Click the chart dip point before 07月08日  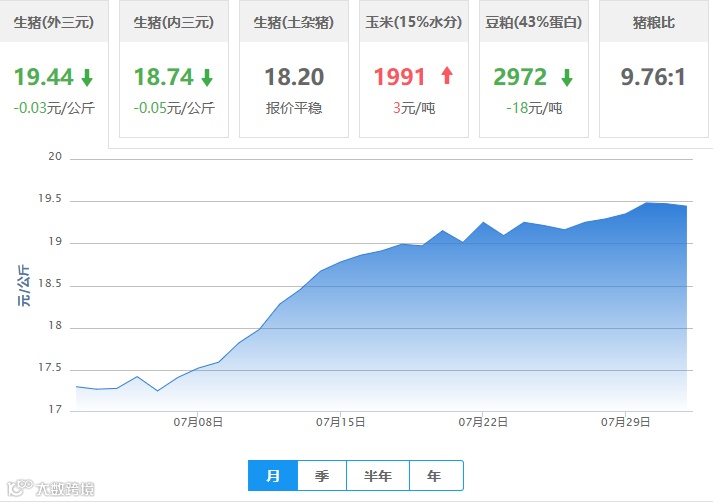[158, 391]
